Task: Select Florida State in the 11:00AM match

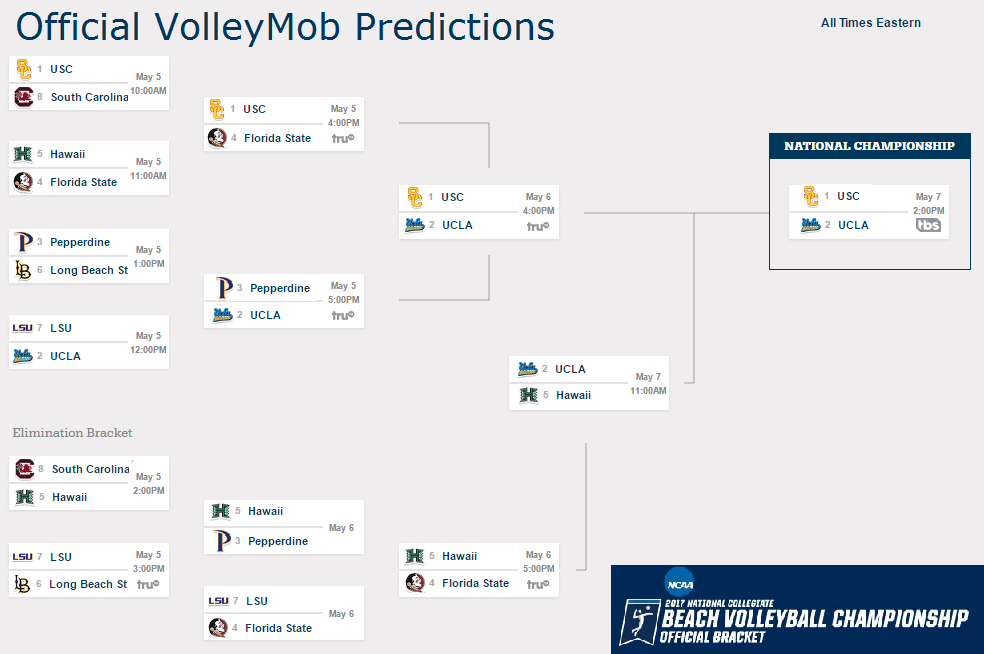Action: click(83, 182)
